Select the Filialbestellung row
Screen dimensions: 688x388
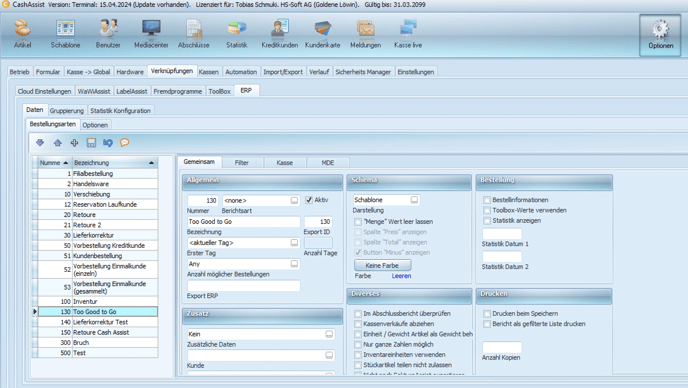point(98,173)
